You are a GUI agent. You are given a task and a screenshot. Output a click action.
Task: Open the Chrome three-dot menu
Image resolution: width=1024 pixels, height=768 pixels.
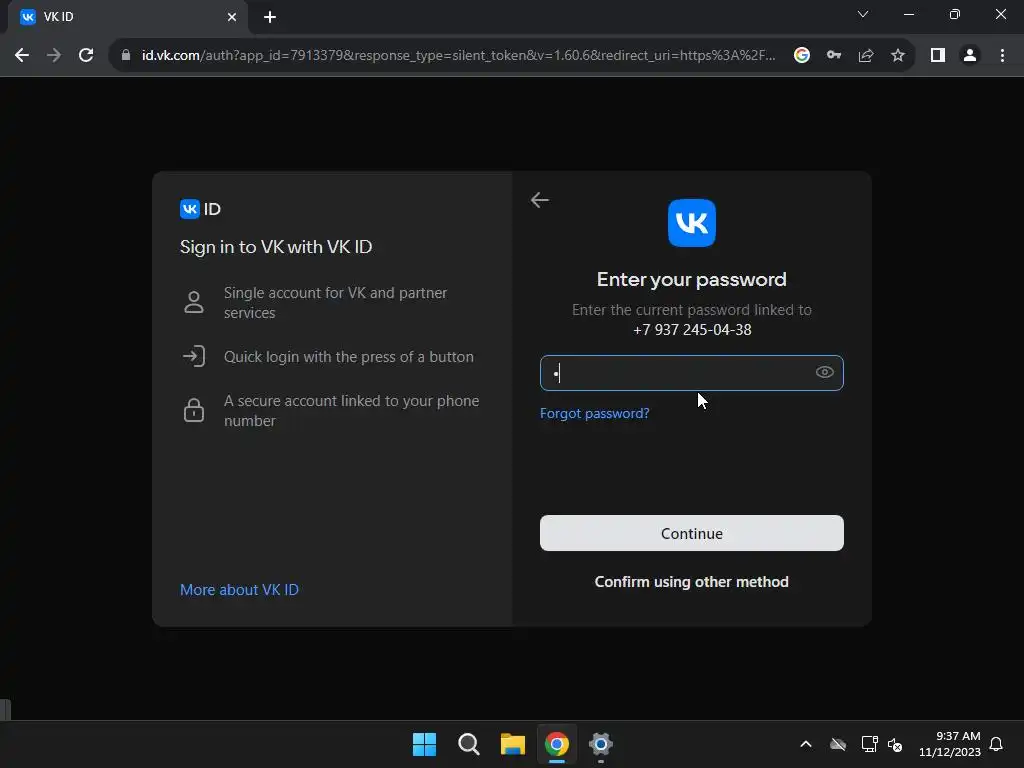(x=1002, y=56)
